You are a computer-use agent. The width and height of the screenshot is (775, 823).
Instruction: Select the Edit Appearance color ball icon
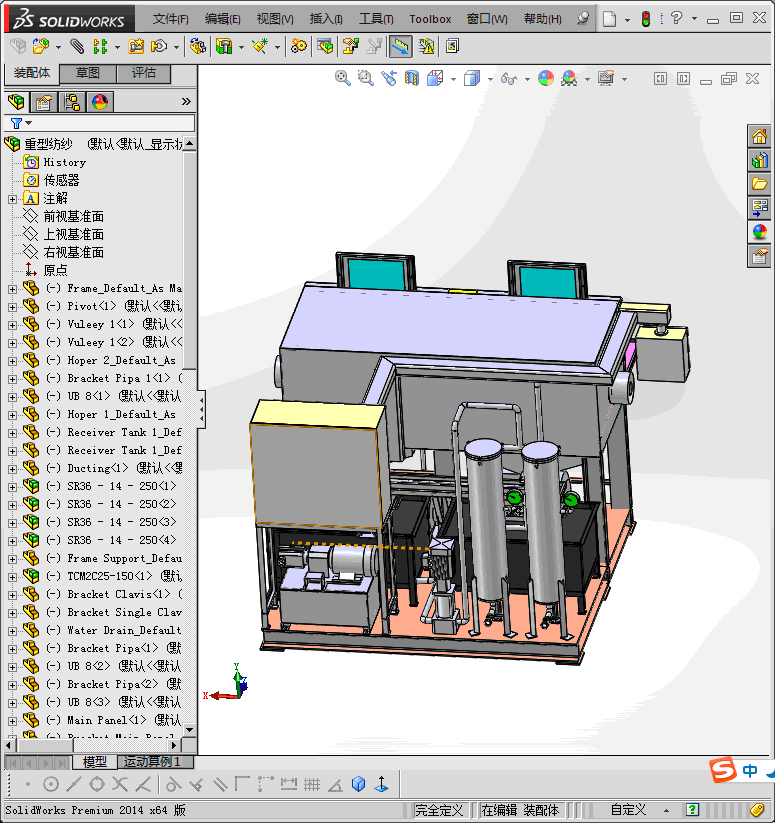pyautogui.click(x=545, y=78)
